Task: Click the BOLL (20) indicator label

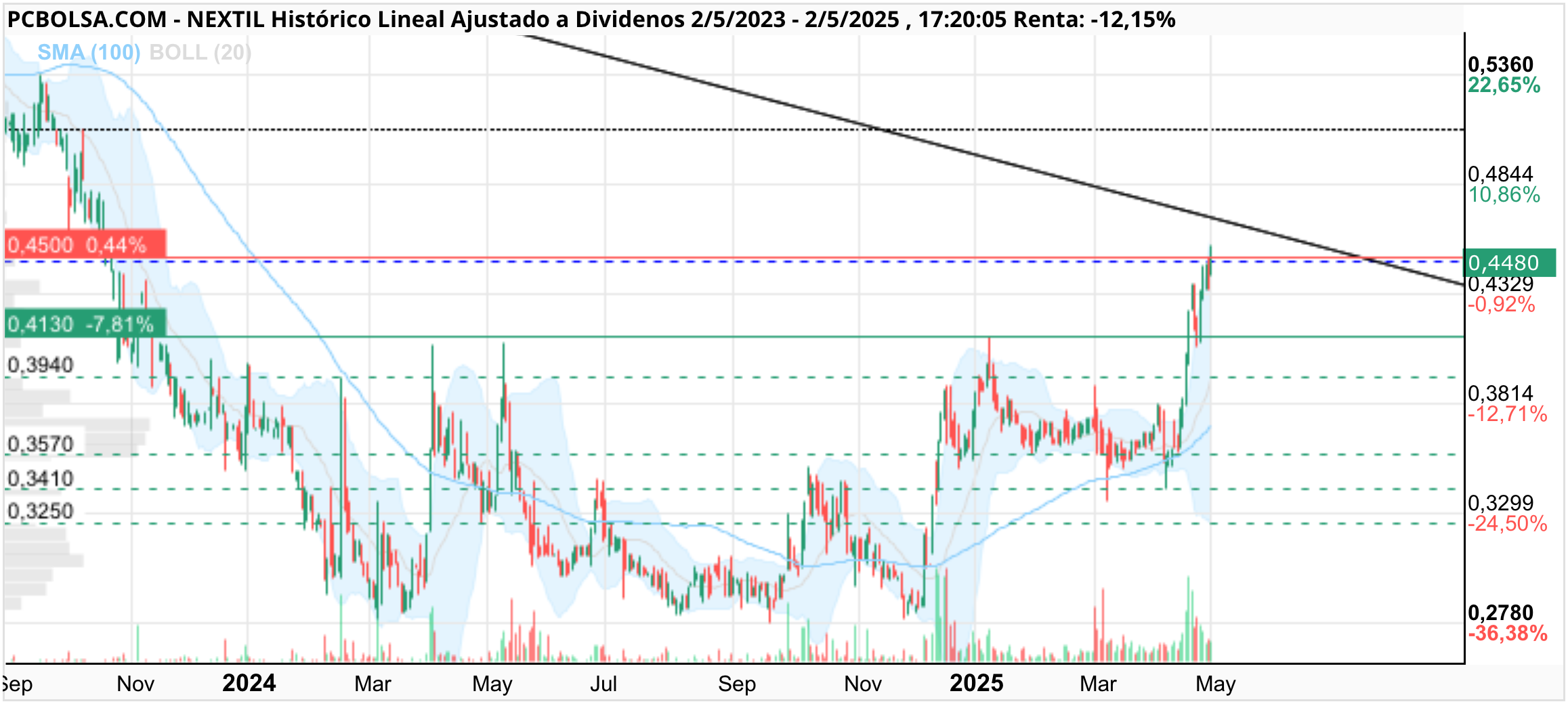Action: (200, 52)
